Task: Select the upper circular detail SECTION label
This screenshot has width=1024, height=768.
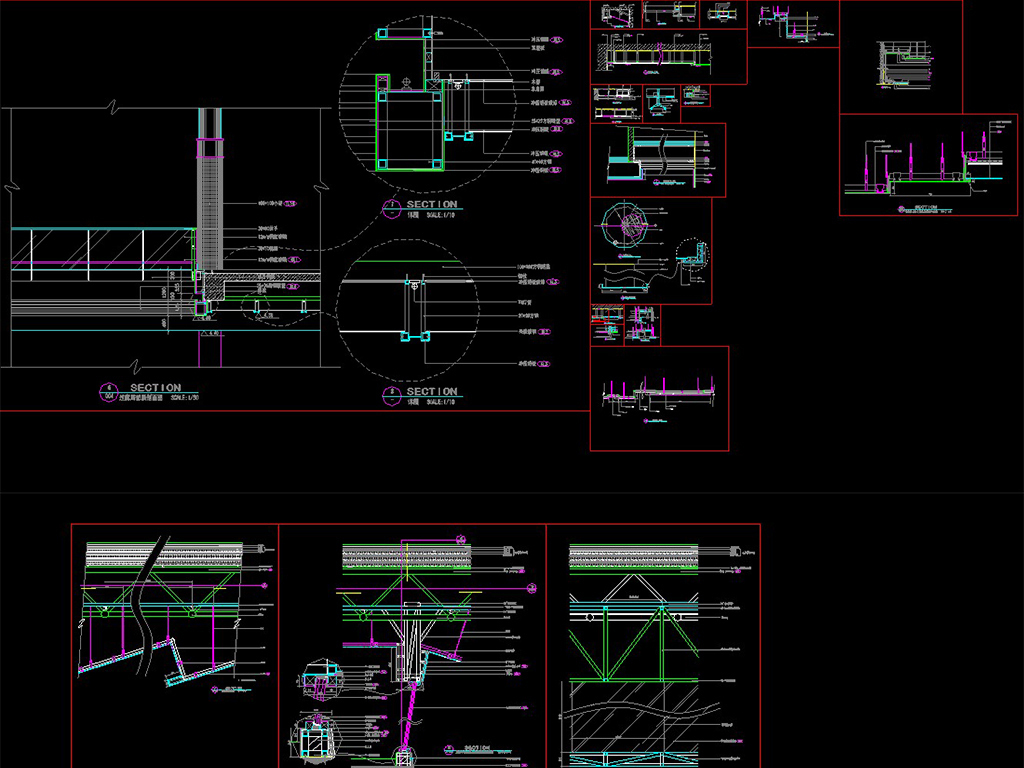Action: [x=431, y=204]
